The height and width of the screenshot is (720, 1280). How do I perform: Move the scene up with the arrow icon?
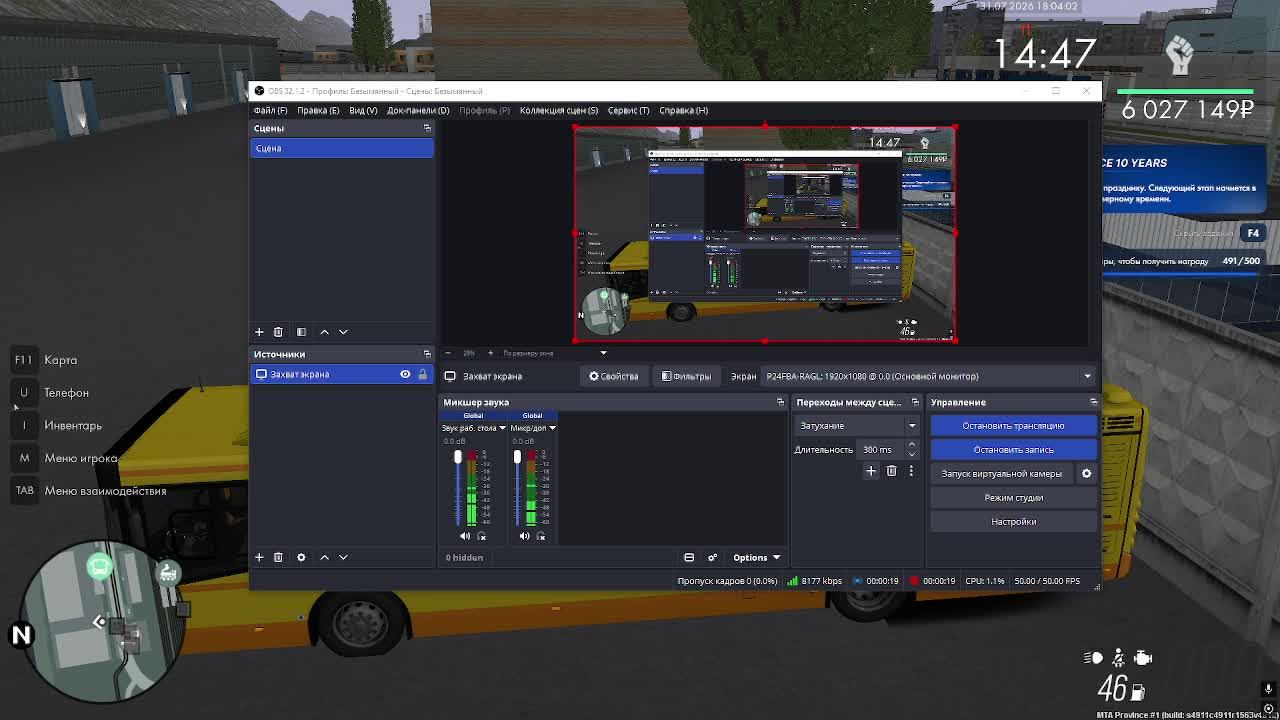pos(324,332)
